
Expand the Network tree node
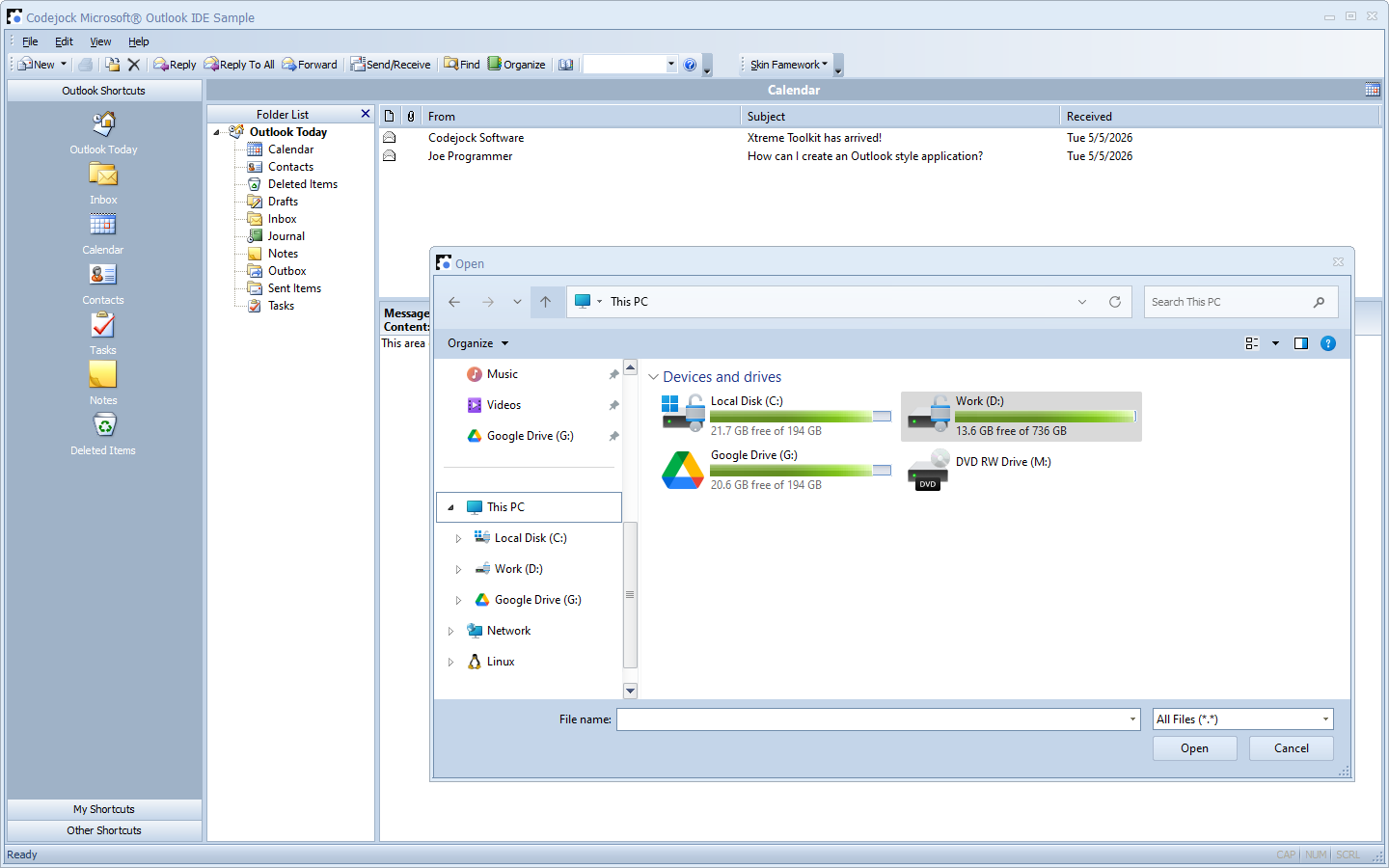pyautogui.click(x=450, y=631)
